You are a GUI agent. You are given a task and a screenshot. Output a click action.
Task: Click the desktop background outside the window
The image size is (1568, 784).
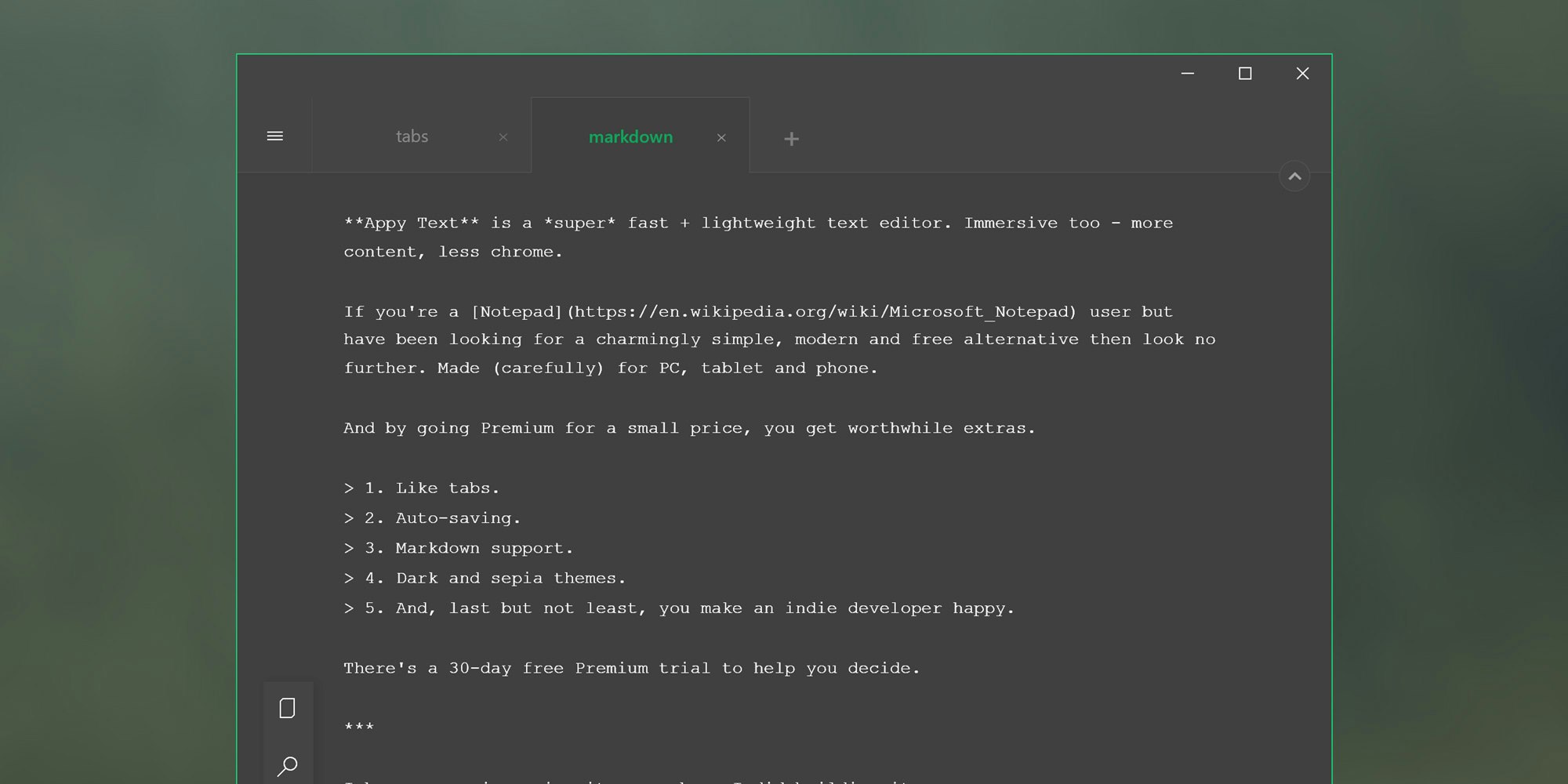[x=118, y=392]
